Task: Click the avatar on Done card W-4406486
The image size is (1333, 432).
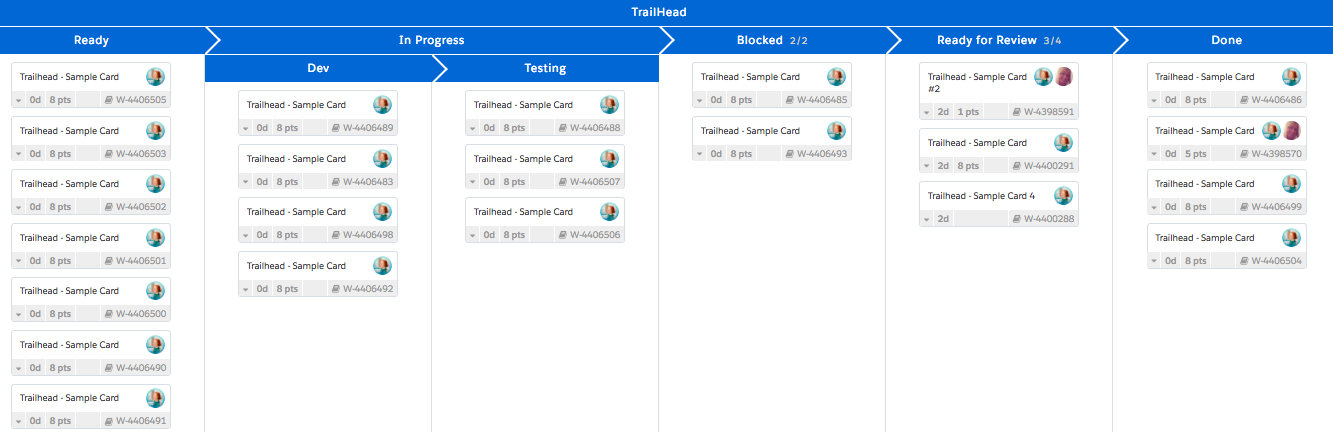Action: click(x=1291, y=77)
